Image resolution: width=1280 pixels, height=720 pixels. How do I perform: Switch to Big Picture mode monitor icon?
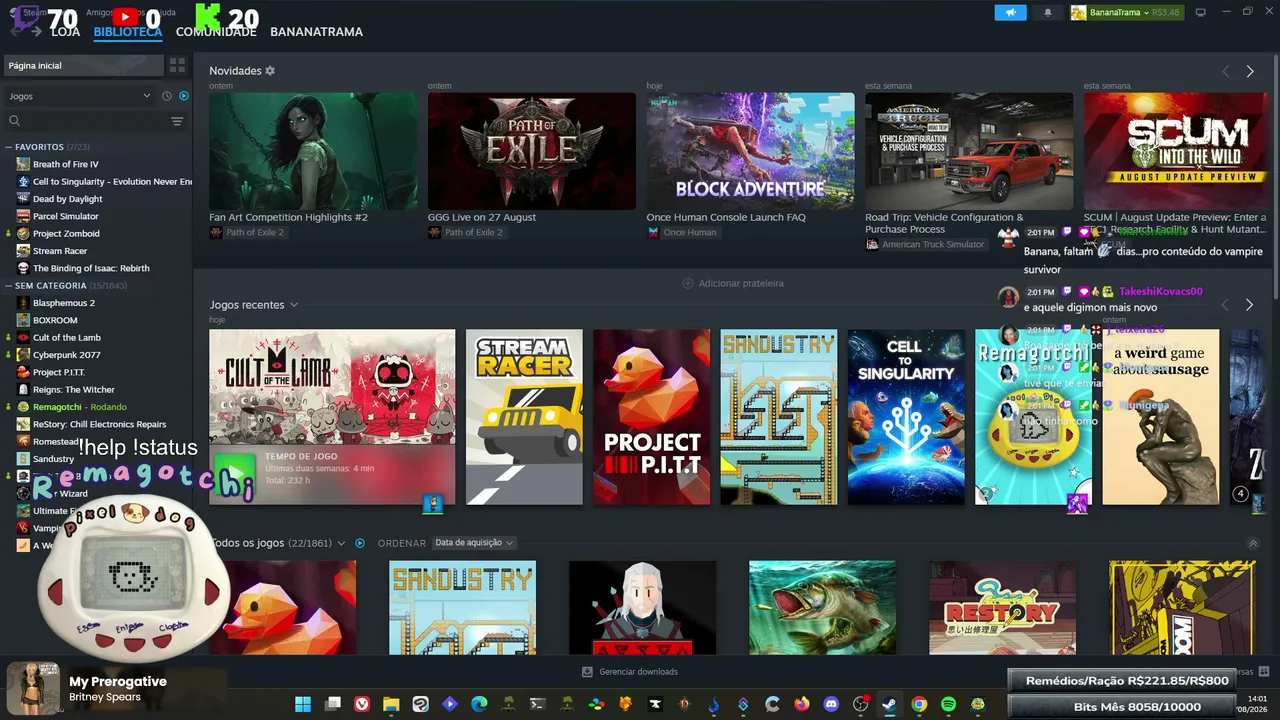pyautogui.click(x=1201, y=13)
